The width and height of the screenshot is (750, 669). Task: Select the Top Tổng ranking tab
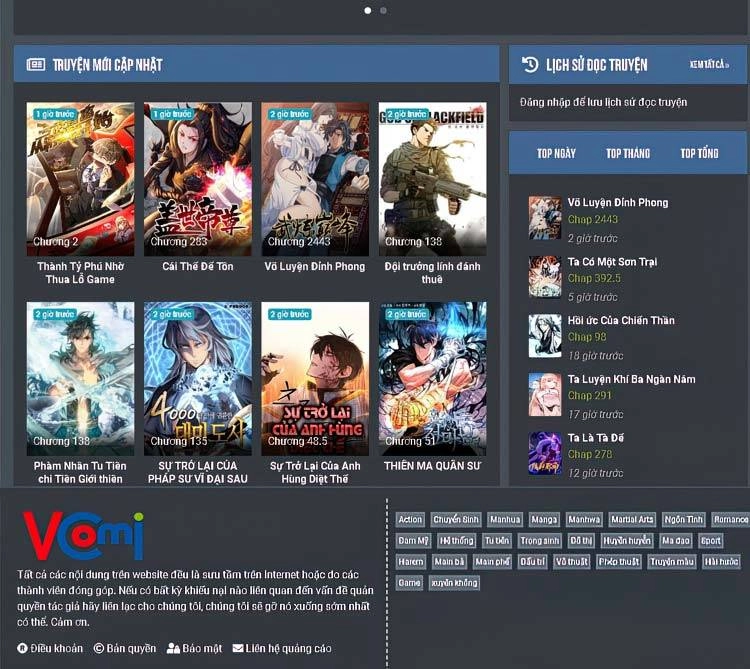coord(699,153)
